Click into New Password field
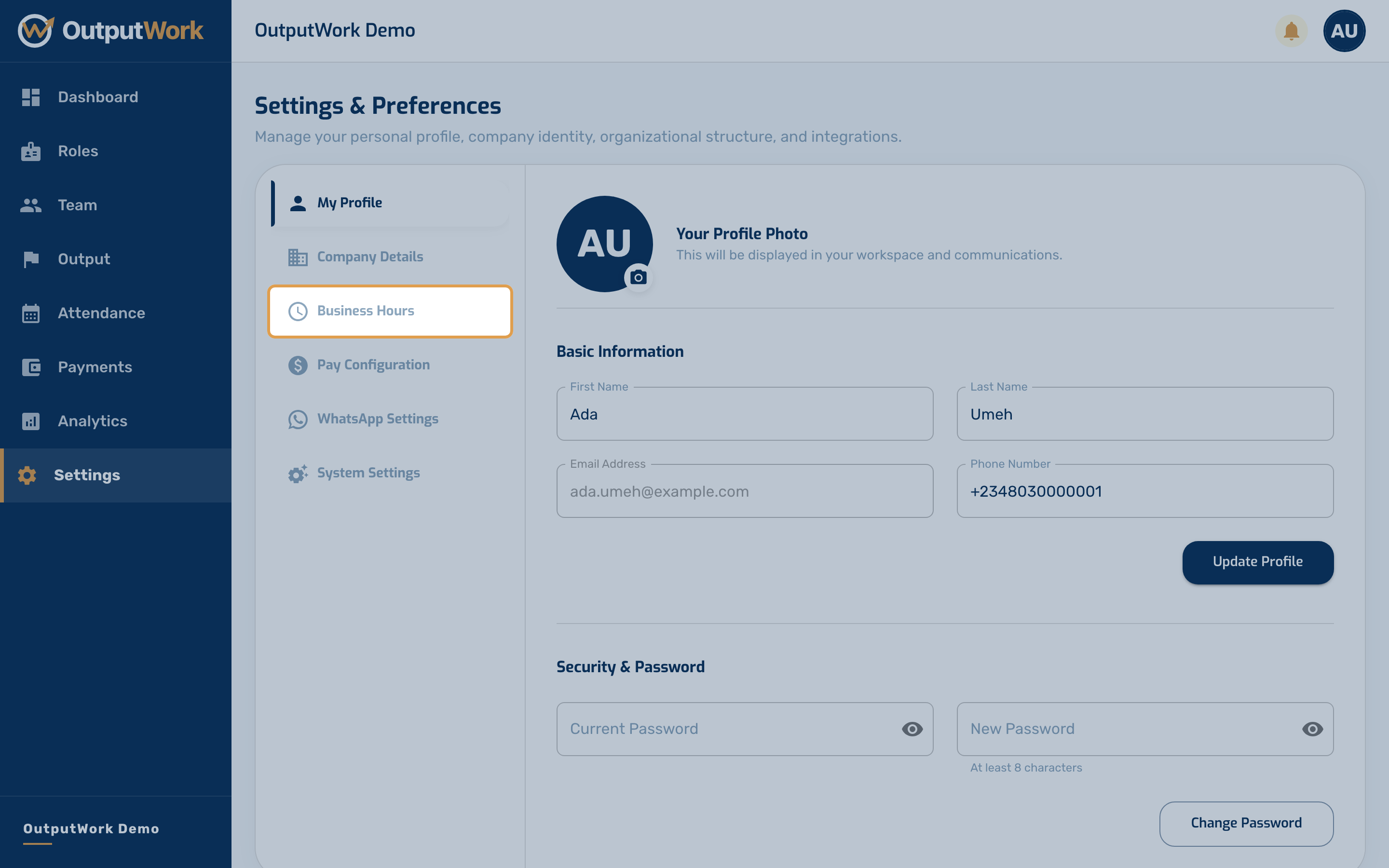The height and width of the screenshot is (868, 1389). click(1144, 729)
